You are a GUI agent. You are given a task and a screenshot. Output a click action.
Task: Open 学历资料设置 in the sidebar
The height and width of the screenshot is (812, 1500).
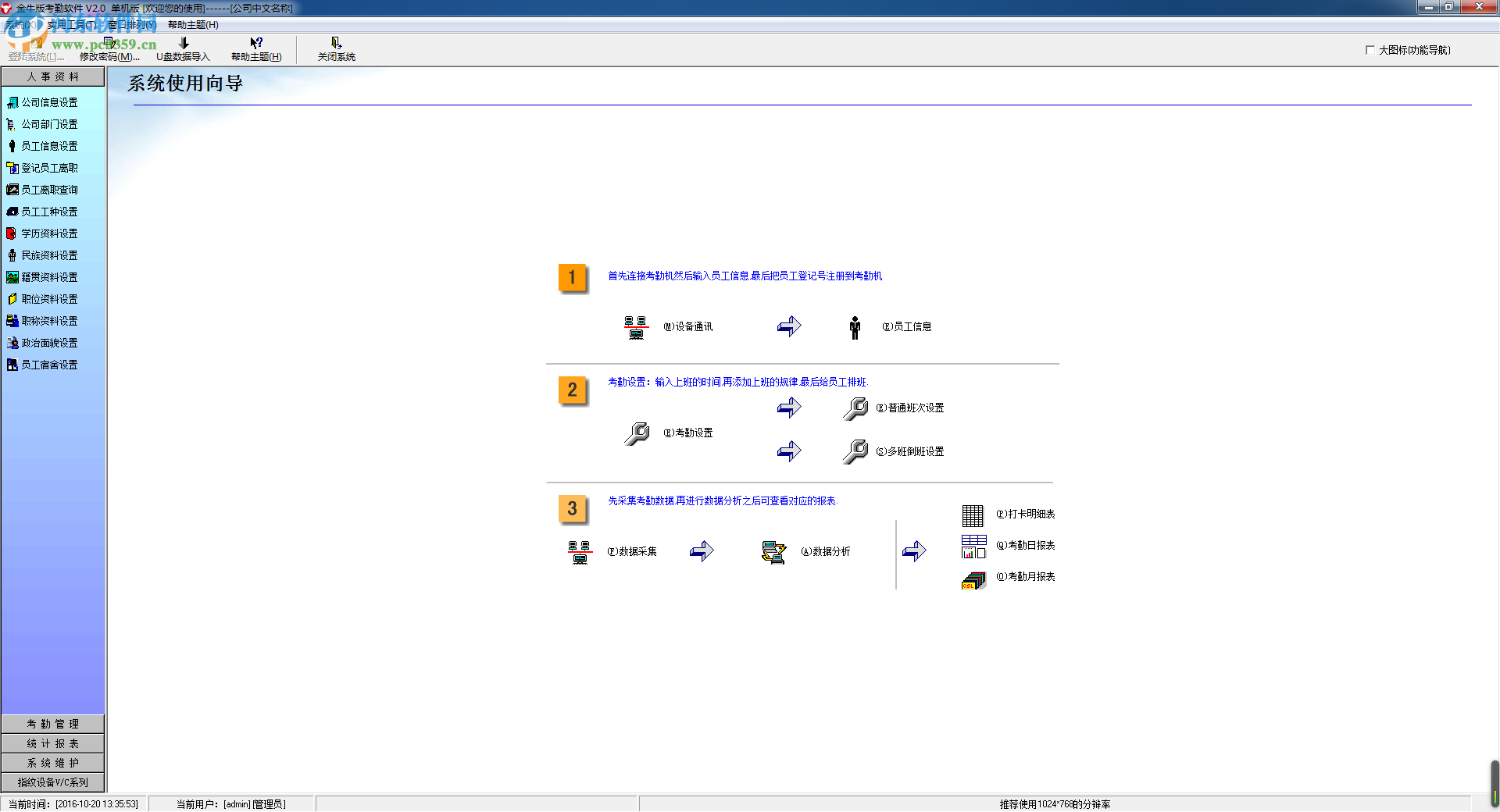43,233
